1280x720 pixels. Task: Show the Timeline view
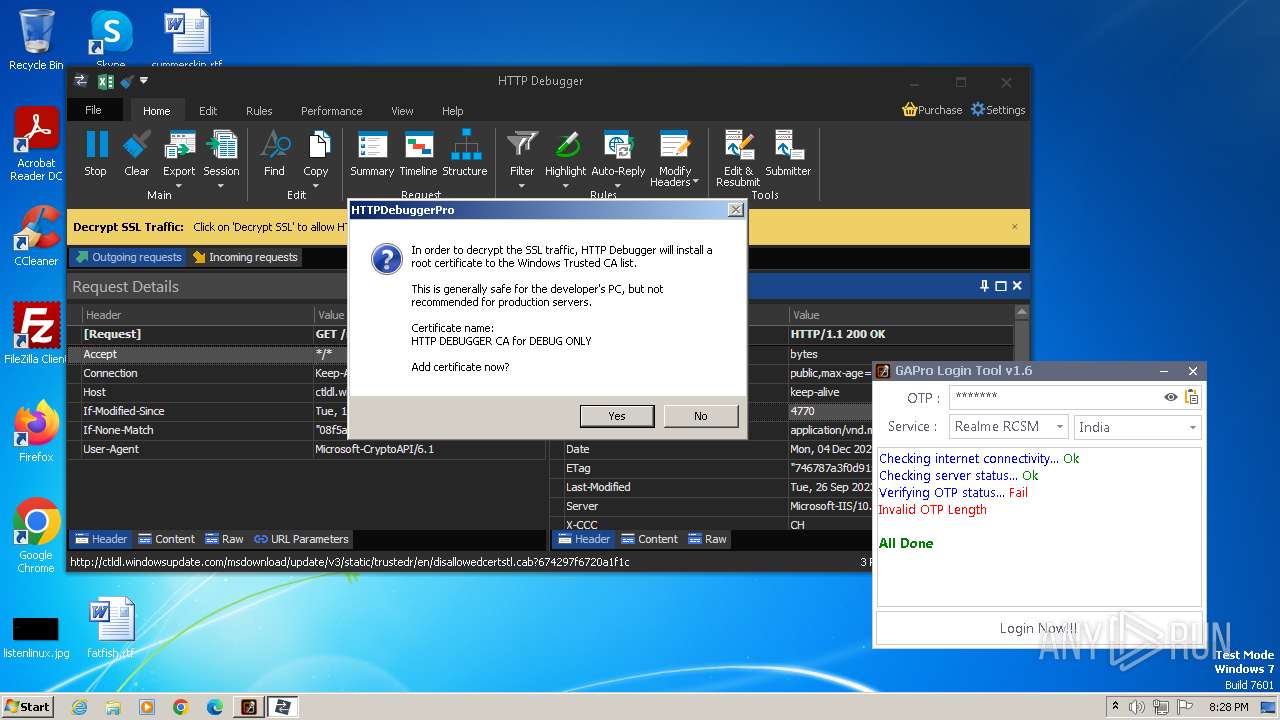tap(418, 155)
